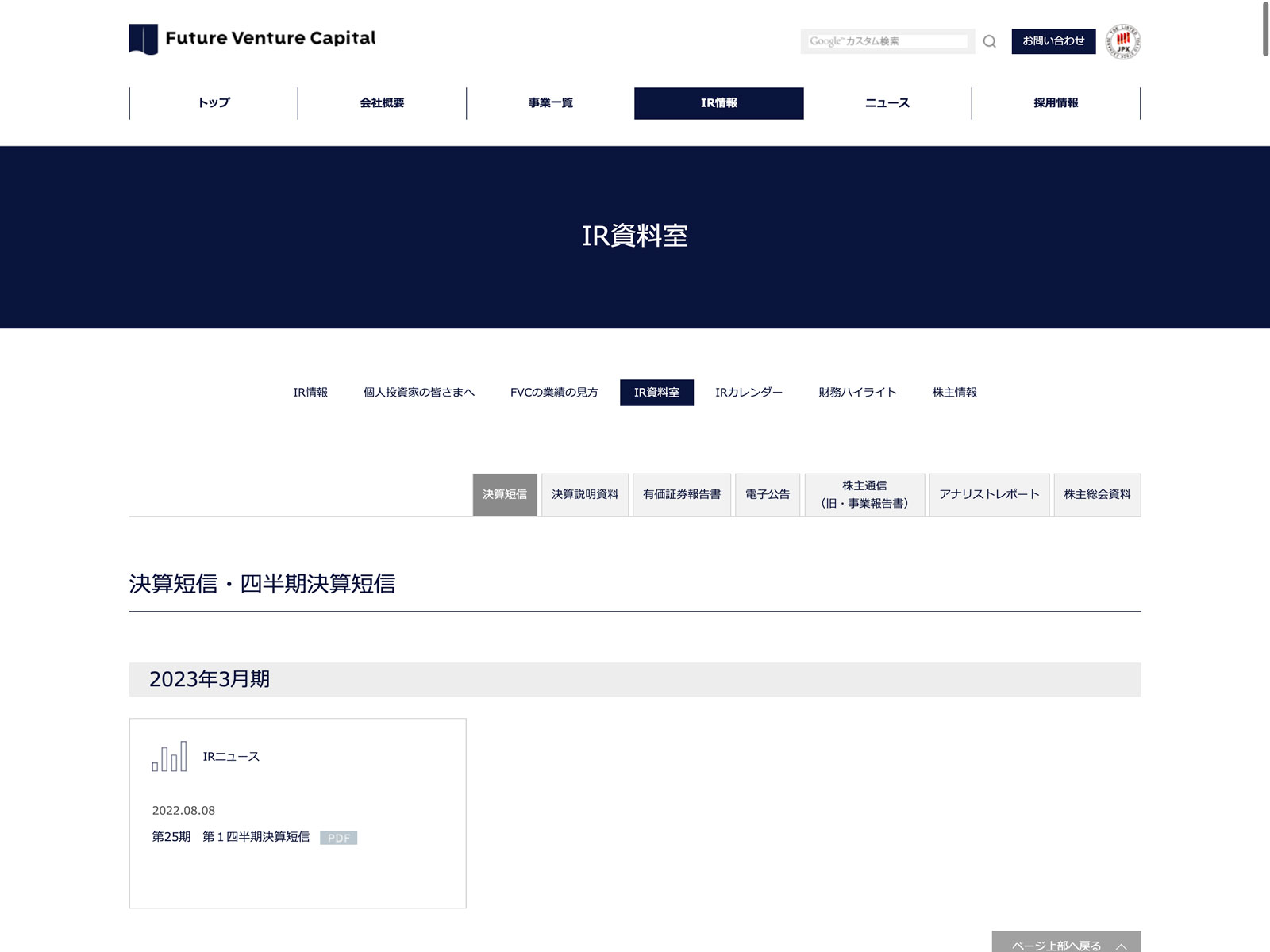Screen dimensions: 1270x952
Task: Click the ページ上部へ戻る back-to-top button
Action: 1066,943
